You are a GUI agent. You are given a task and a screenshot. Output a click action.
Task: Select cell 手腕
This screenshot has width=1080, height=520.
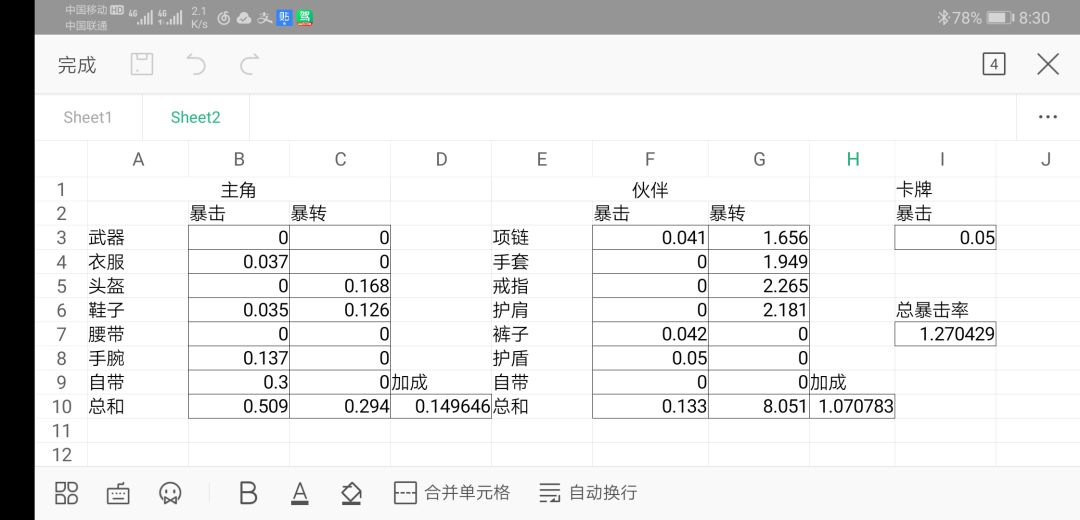click(x=138, y=358)
